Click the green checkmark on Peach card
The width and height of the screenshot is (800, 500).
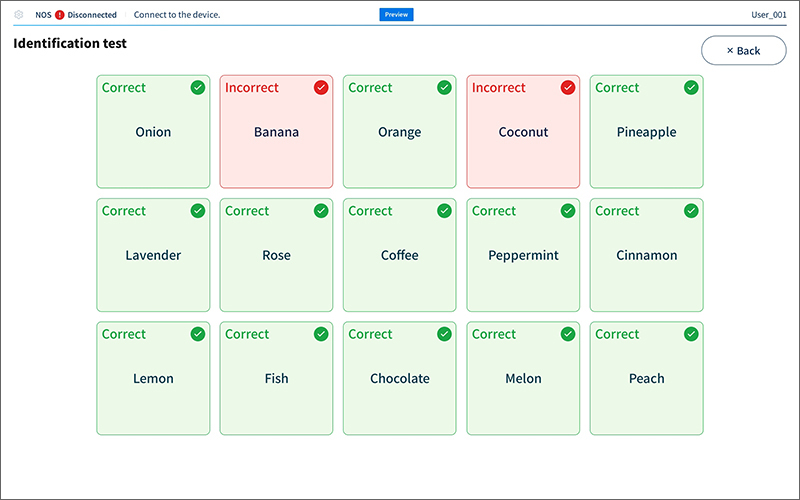click(x=691, y=334)
